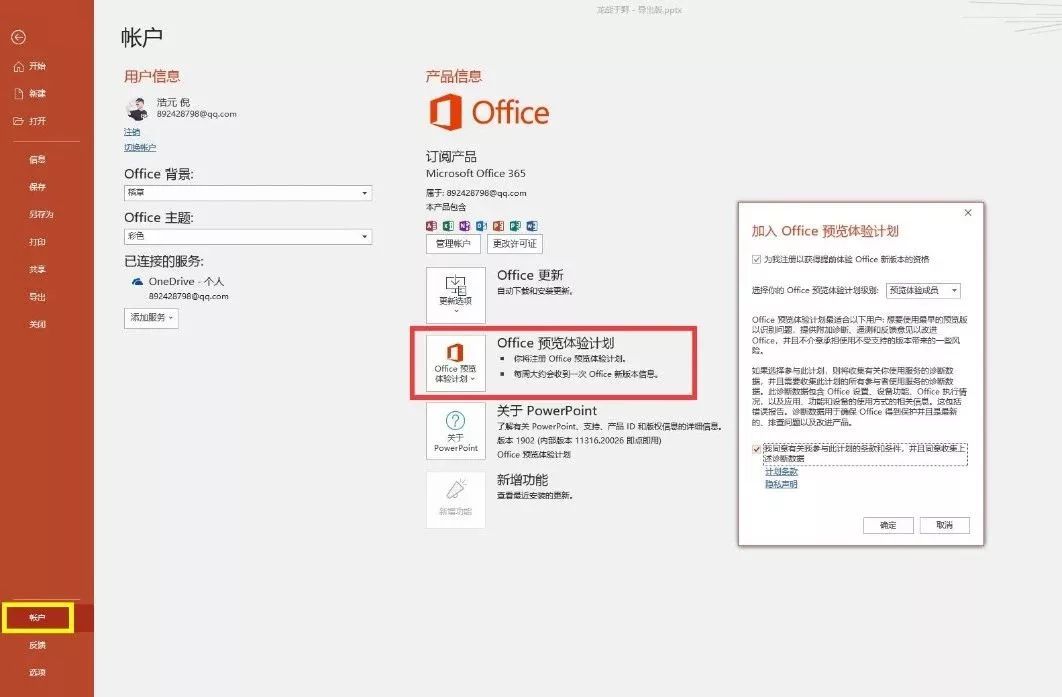Image resolution: width=1062 pixels, height=697 pixels.
Task: Click the 'Microsoft Office 365' text
Action: (475, 173)
